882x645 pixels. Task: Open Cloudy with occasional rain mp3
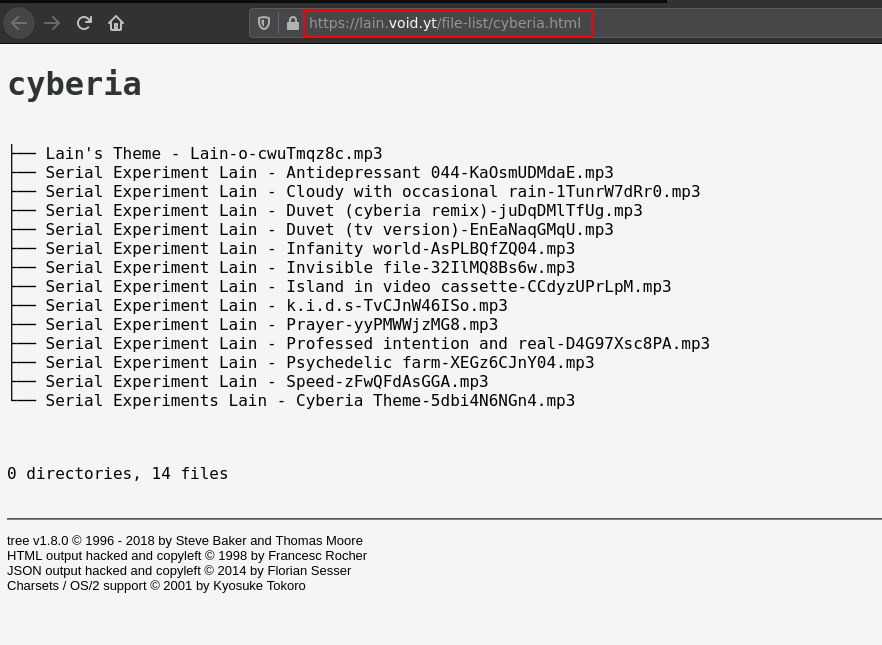click(x=373, y=192)
